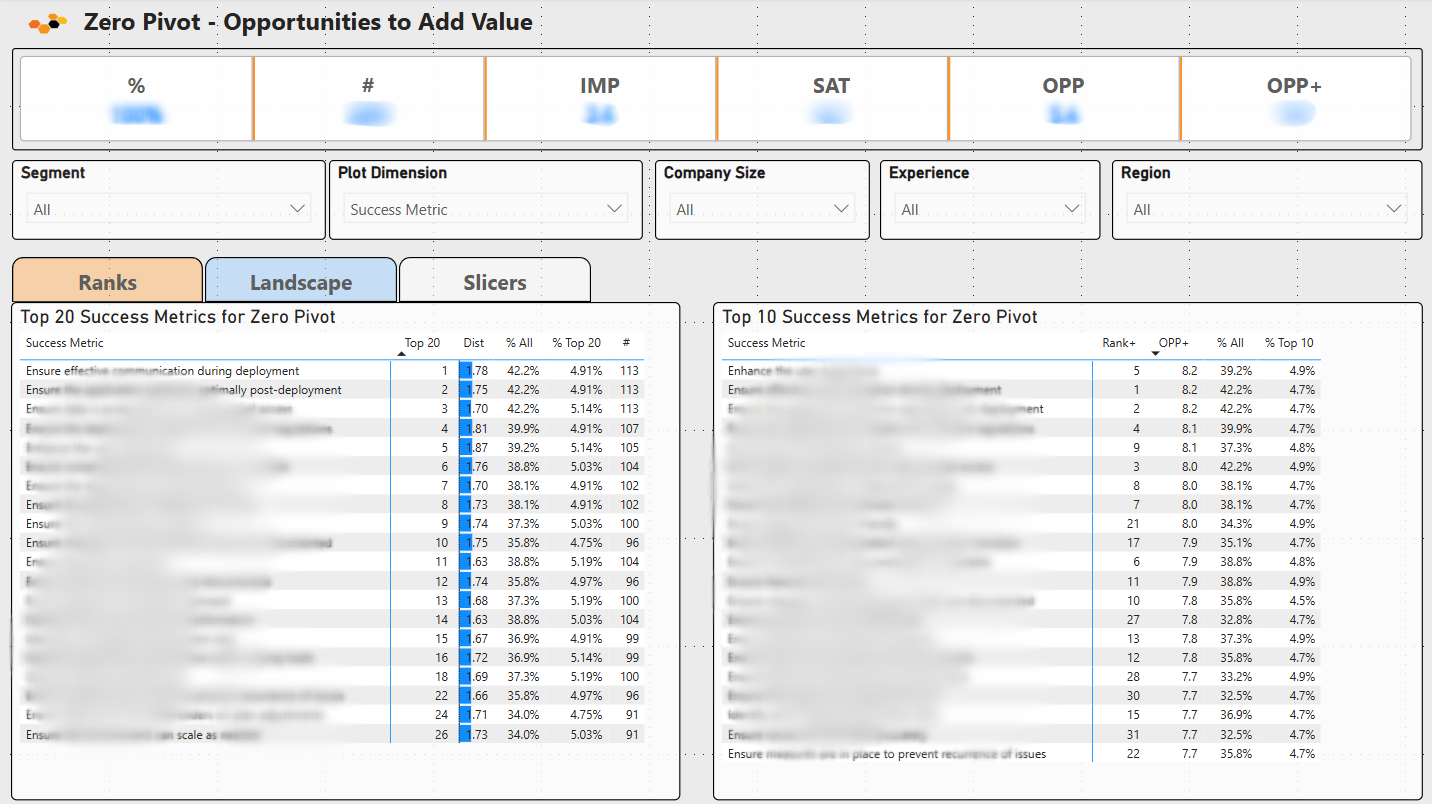Screen dimensions: 1432x804
Task: Select the IMP KPI card
Action: pos(600,98)
